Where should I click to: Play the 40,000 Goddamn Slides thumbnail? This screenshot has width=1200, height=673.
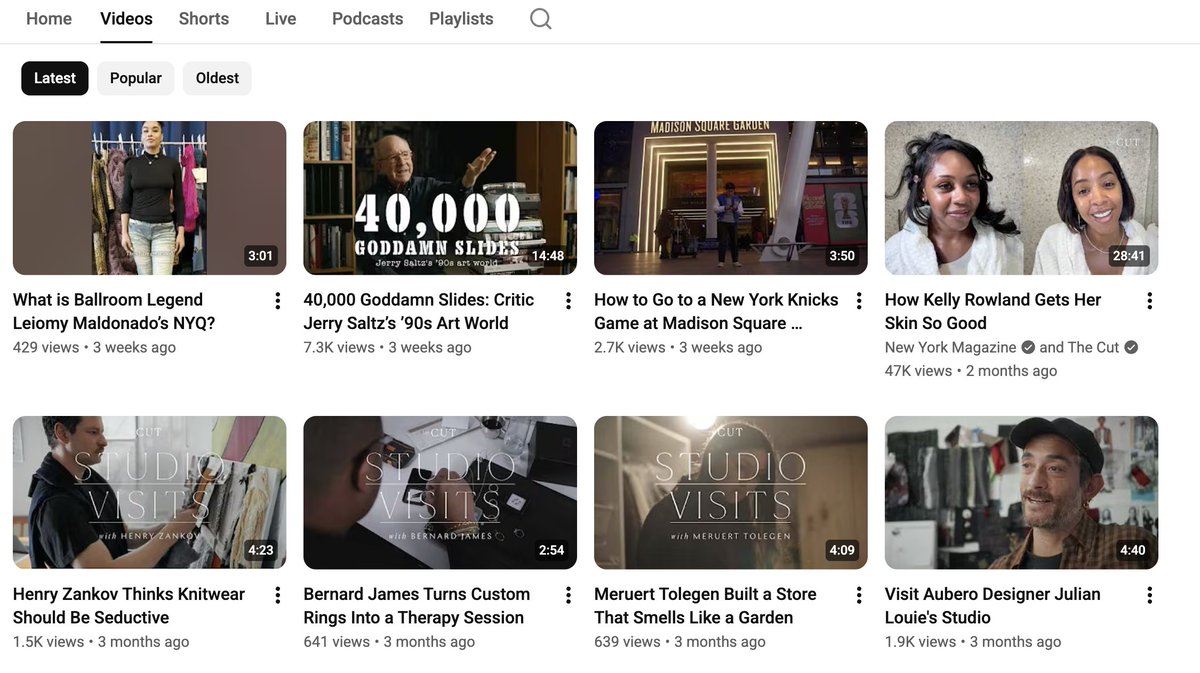[440, 198]
